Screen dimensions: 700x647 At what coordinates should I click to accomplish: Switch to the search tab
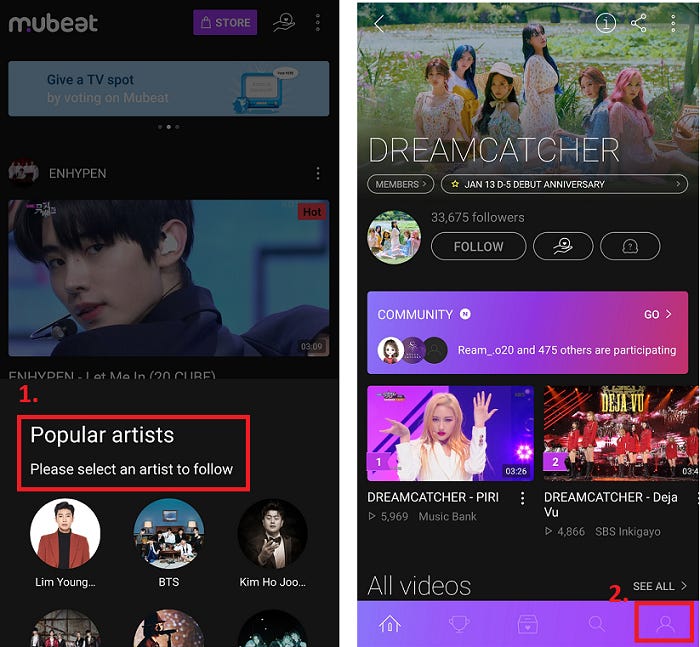(x=596, y=623)
